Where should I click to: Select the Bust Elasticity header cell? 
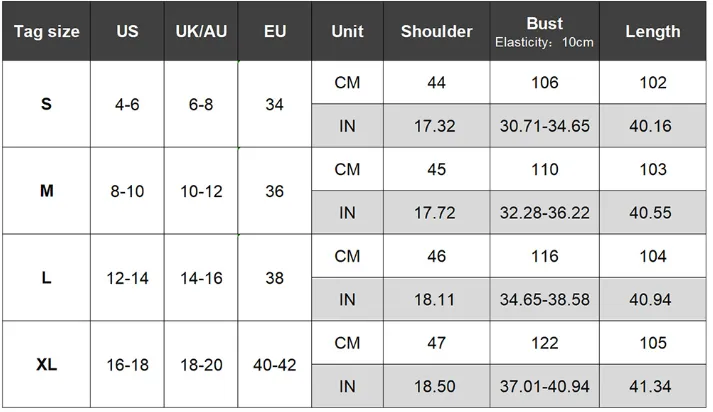tap(545, 31)
